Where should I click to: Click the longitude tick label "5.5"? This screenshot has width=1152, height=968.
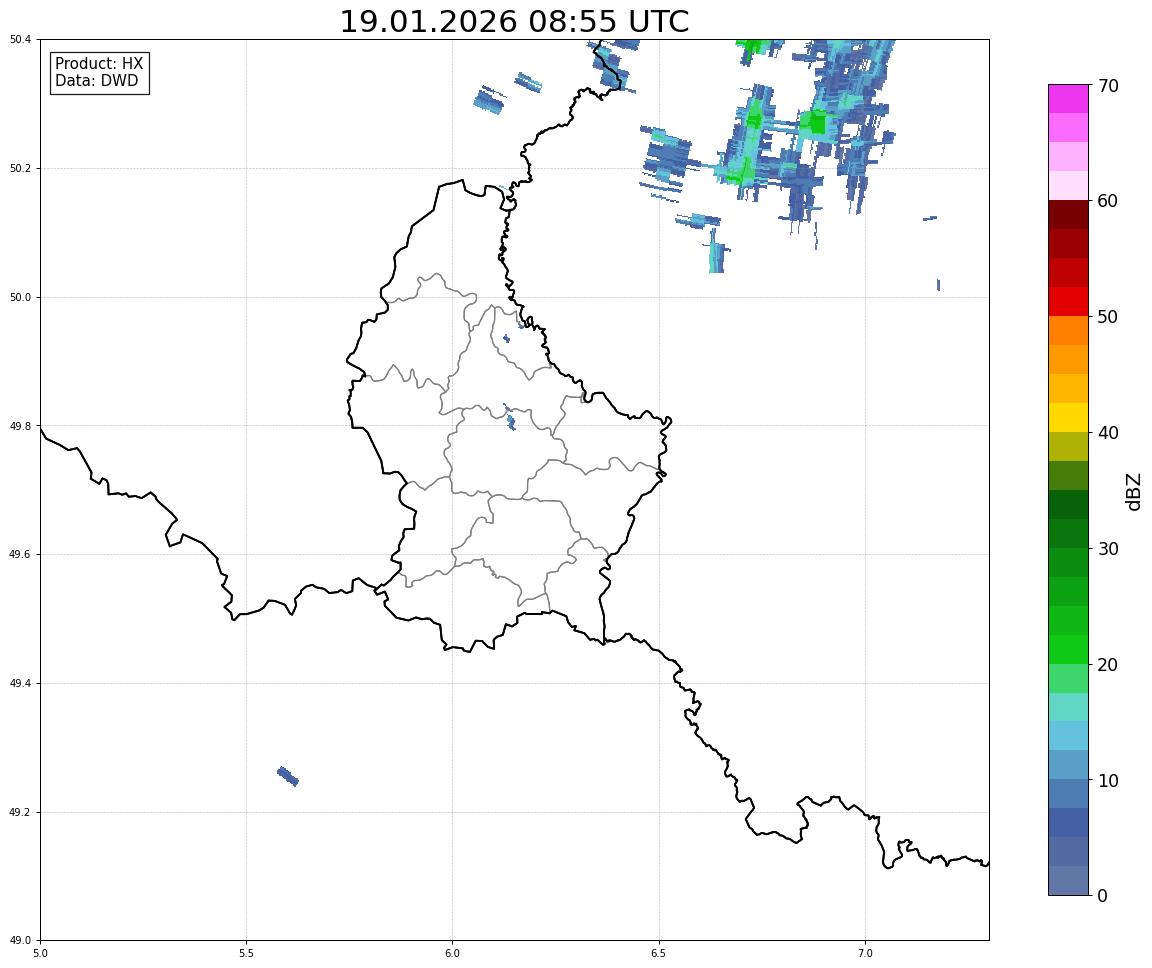(246, 953)
